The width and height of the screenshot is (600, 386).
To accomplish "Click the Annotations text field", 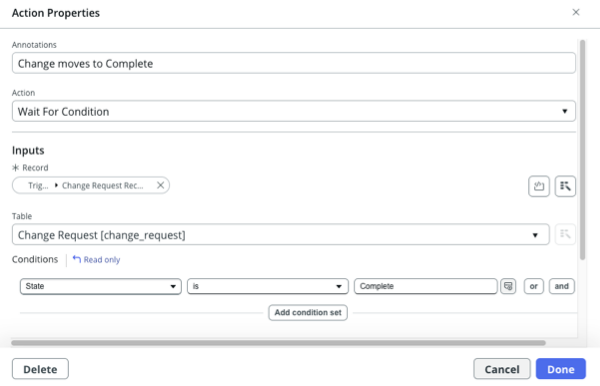I will coord(293,63).
